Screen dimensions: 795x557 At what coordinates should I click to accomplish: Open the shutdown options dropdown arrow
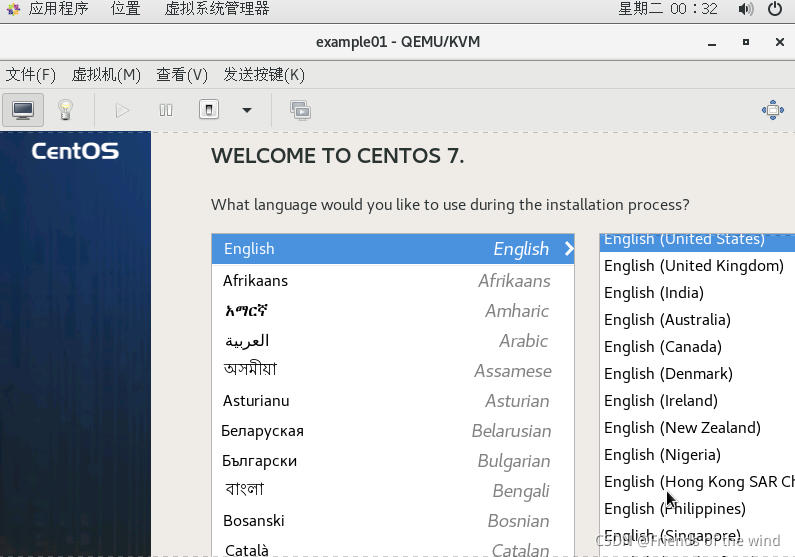coord(247,110)
